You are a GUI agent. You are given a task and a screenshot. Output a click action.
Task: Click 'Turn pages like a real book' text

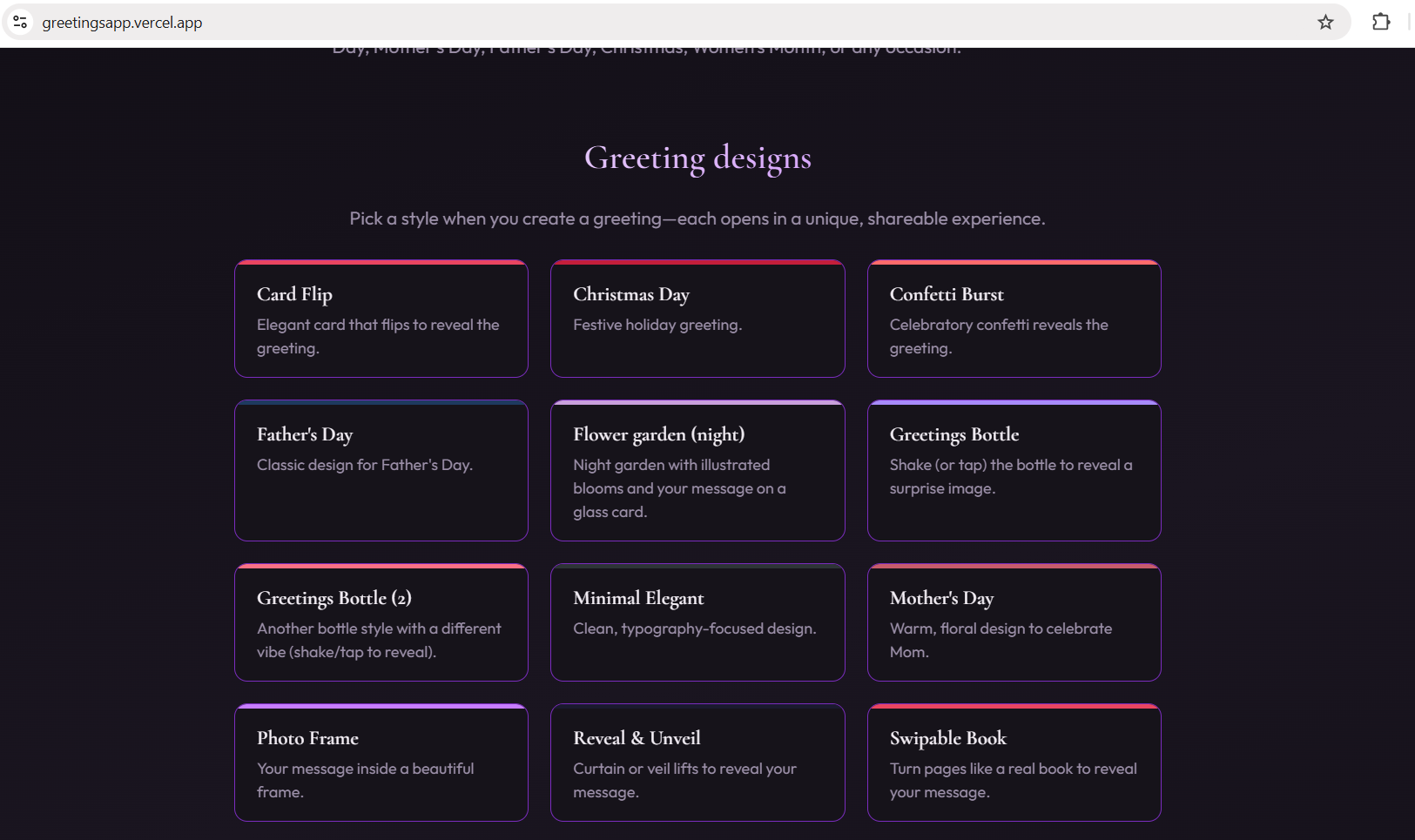pos(1014,780)
